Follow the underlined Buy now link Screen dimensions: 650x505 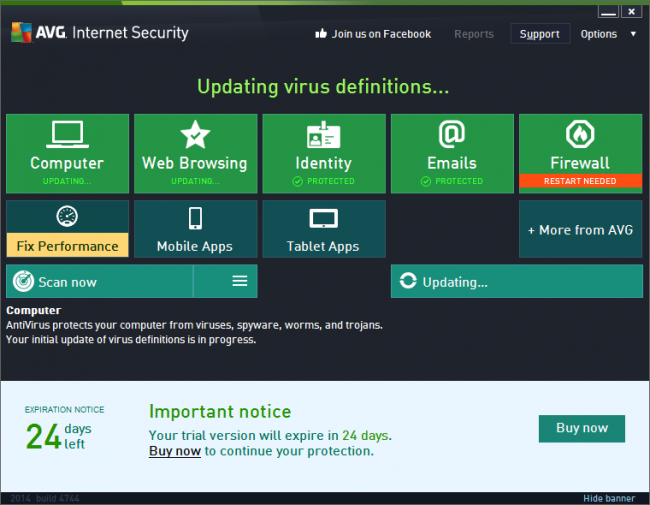pos(175,451)
